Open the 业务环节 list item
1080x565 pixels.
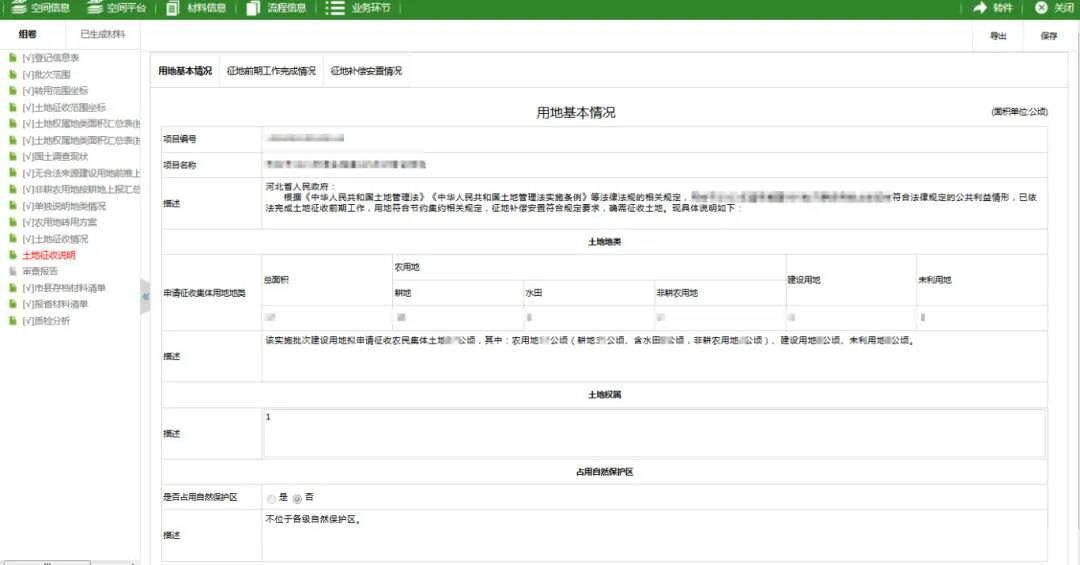357,8
